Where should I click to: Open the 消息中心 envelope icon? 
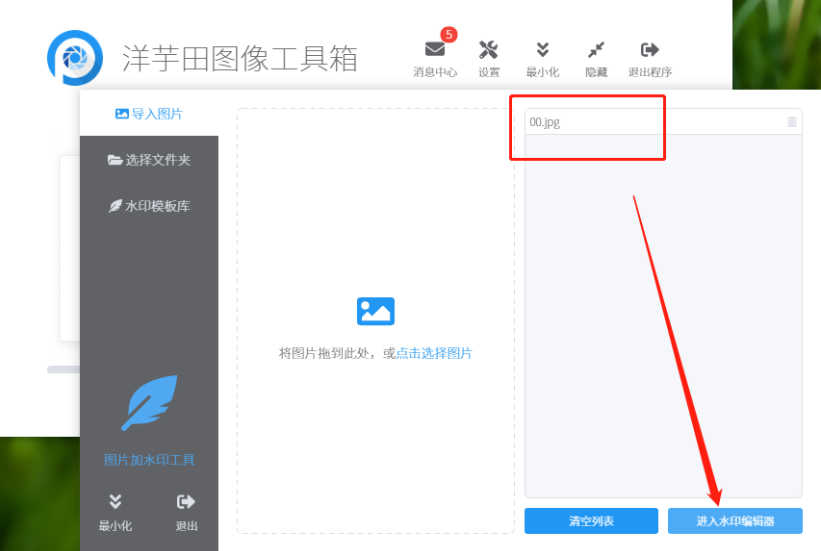(435, 50)
